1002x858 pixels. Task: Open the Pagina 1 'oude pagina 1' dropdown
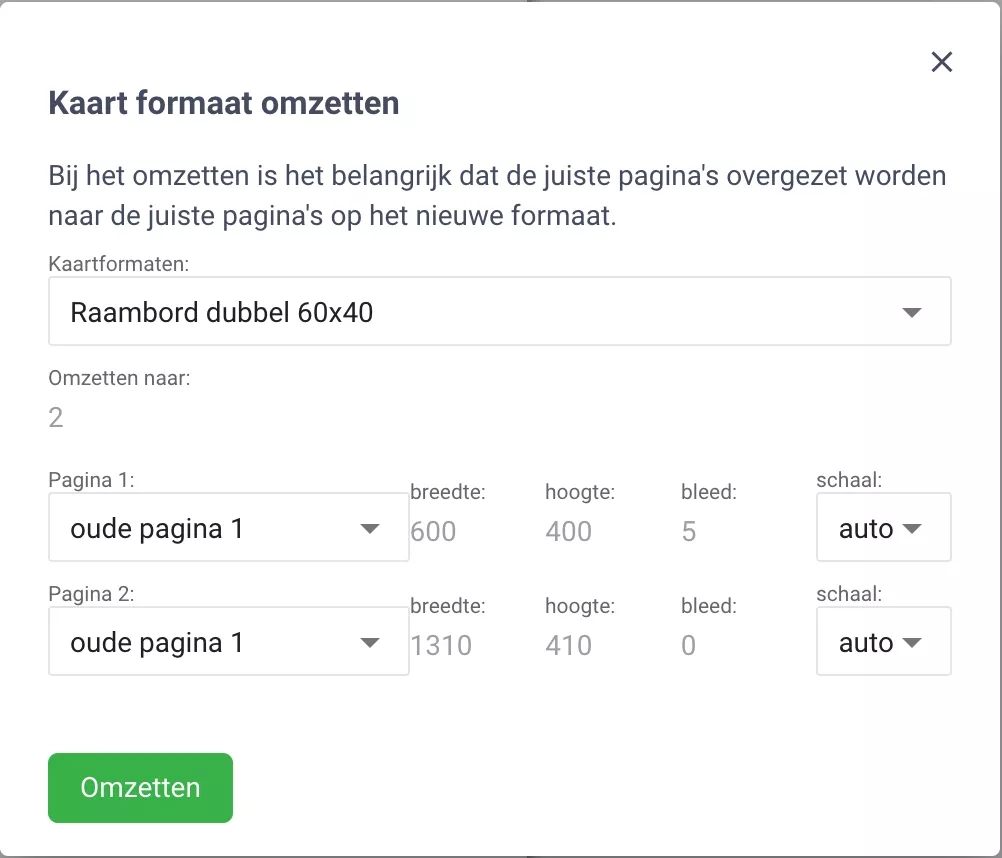click(x=210, y=528)
